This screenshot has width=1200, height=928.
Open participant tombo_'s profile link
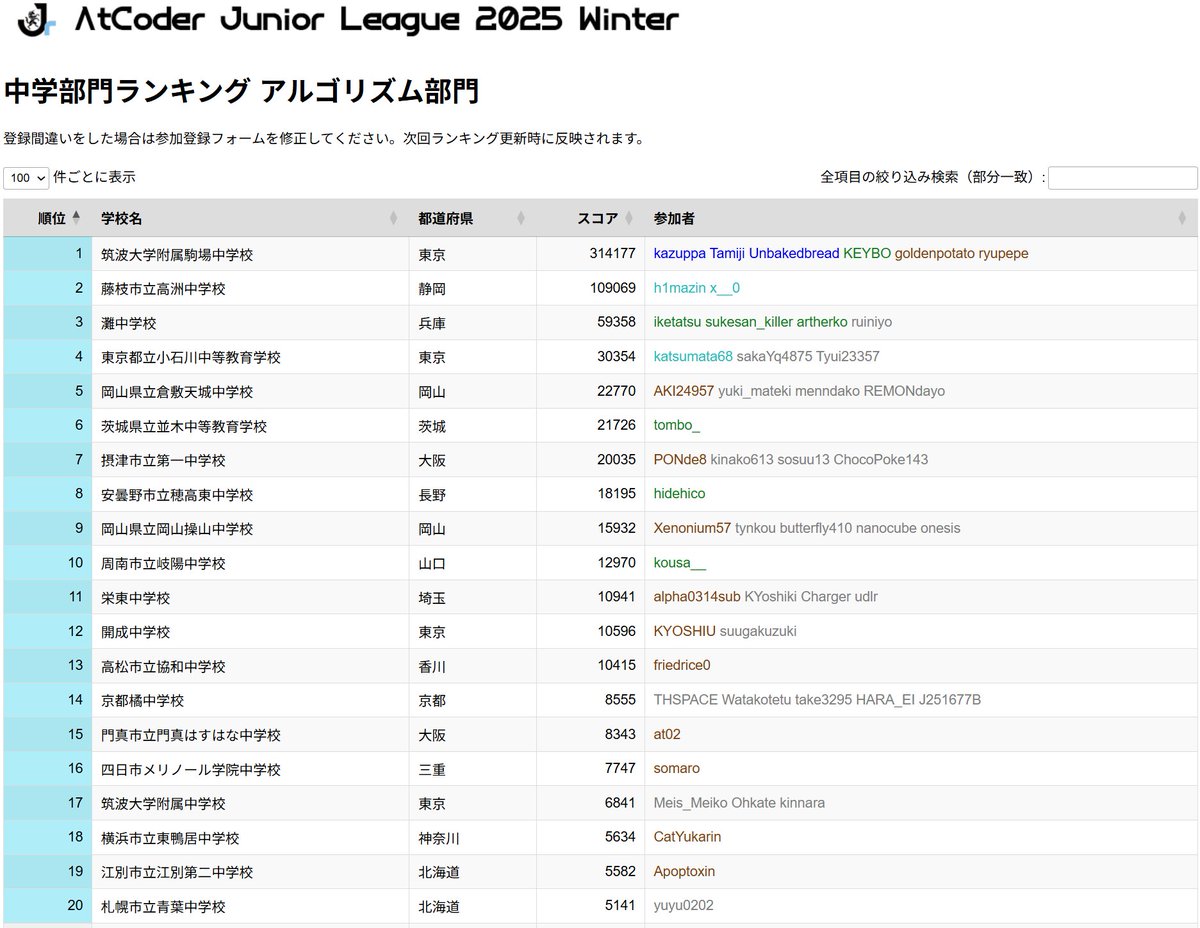point(677,425)
